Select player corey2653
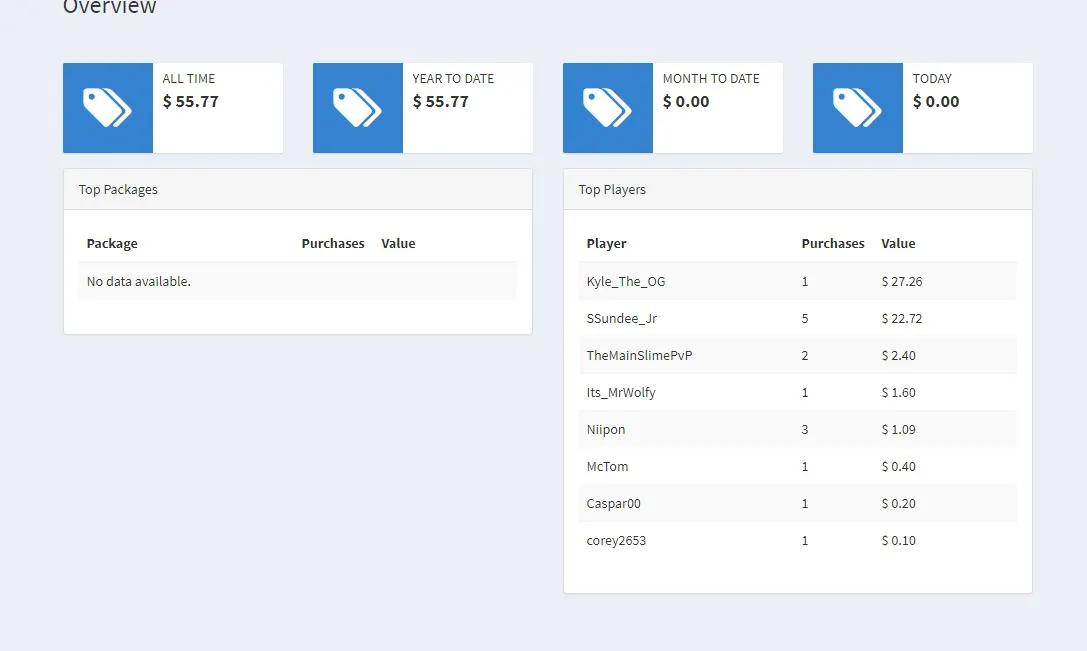The width and height of the screenshot is (1087, 651). coord(616,541)
